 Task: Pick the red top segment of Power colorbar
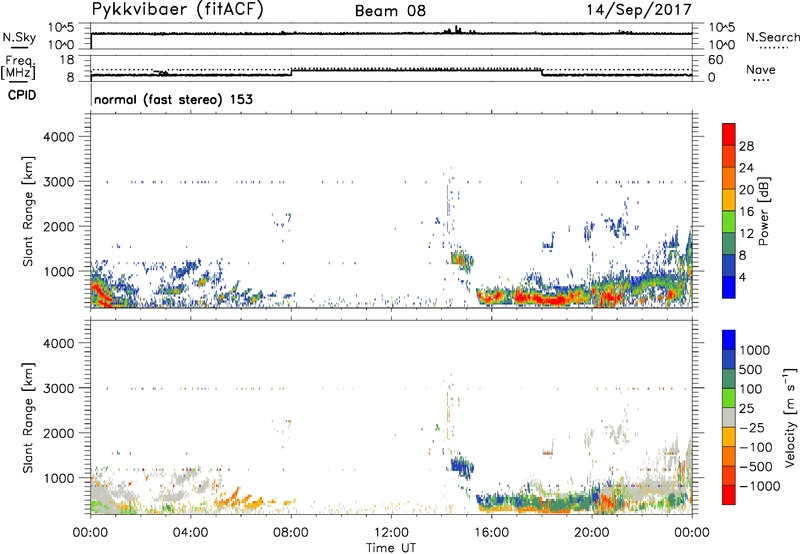[729, 135]
